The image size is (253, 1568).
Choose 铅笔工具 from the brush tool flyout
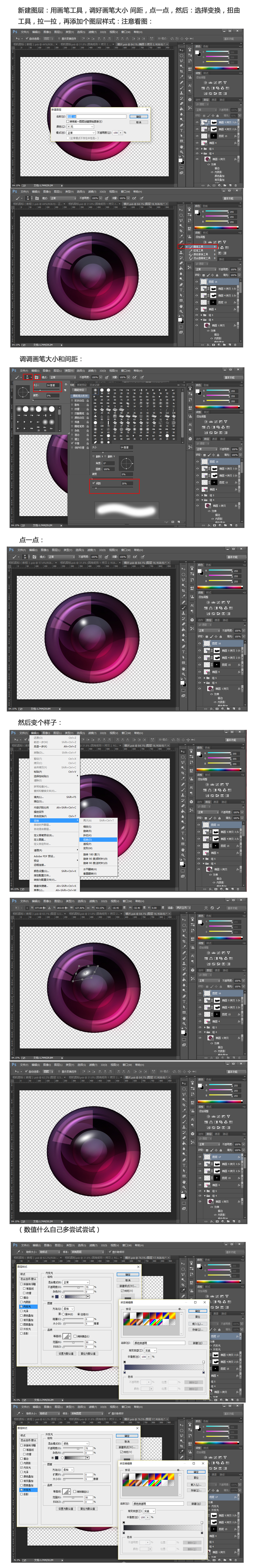[201, 251]
